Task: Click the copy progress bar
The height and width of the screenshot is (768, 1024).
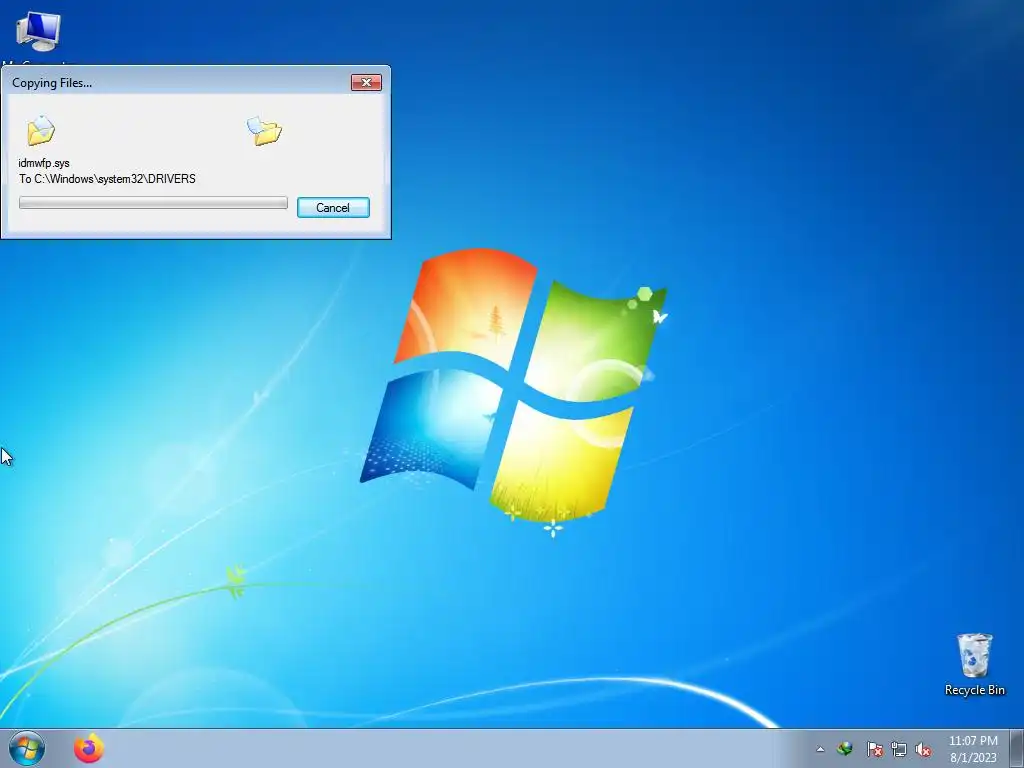Action: tap(153, 203)
